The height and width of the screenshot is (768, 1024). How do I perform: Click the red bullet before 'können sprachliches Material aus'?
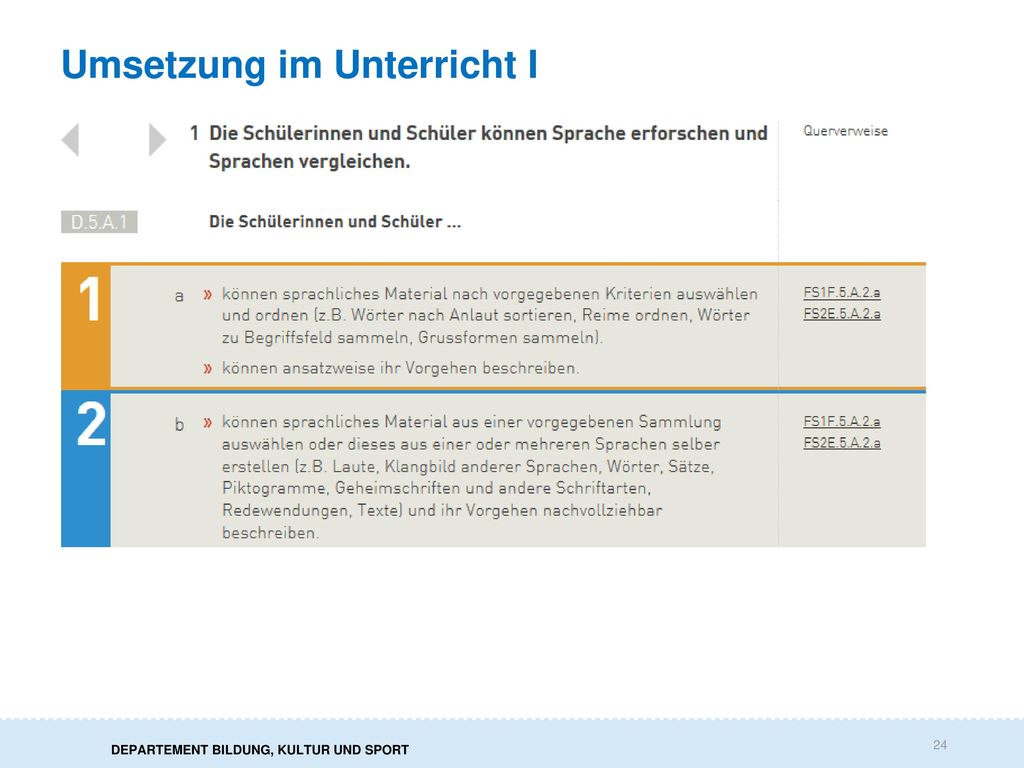coord(208,423)
